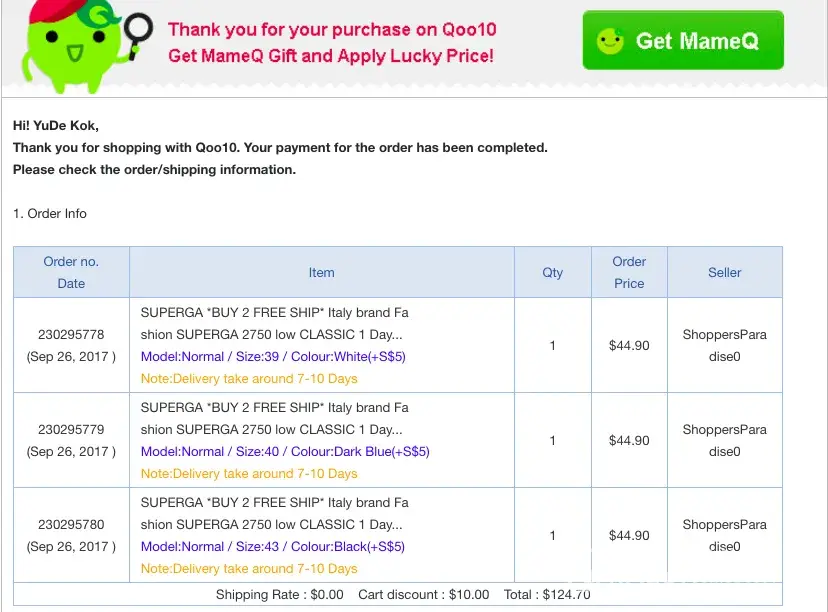Select the SUPERGA item title for Size 39
Screen dimensions: 828x612
[x=274, y=323]
